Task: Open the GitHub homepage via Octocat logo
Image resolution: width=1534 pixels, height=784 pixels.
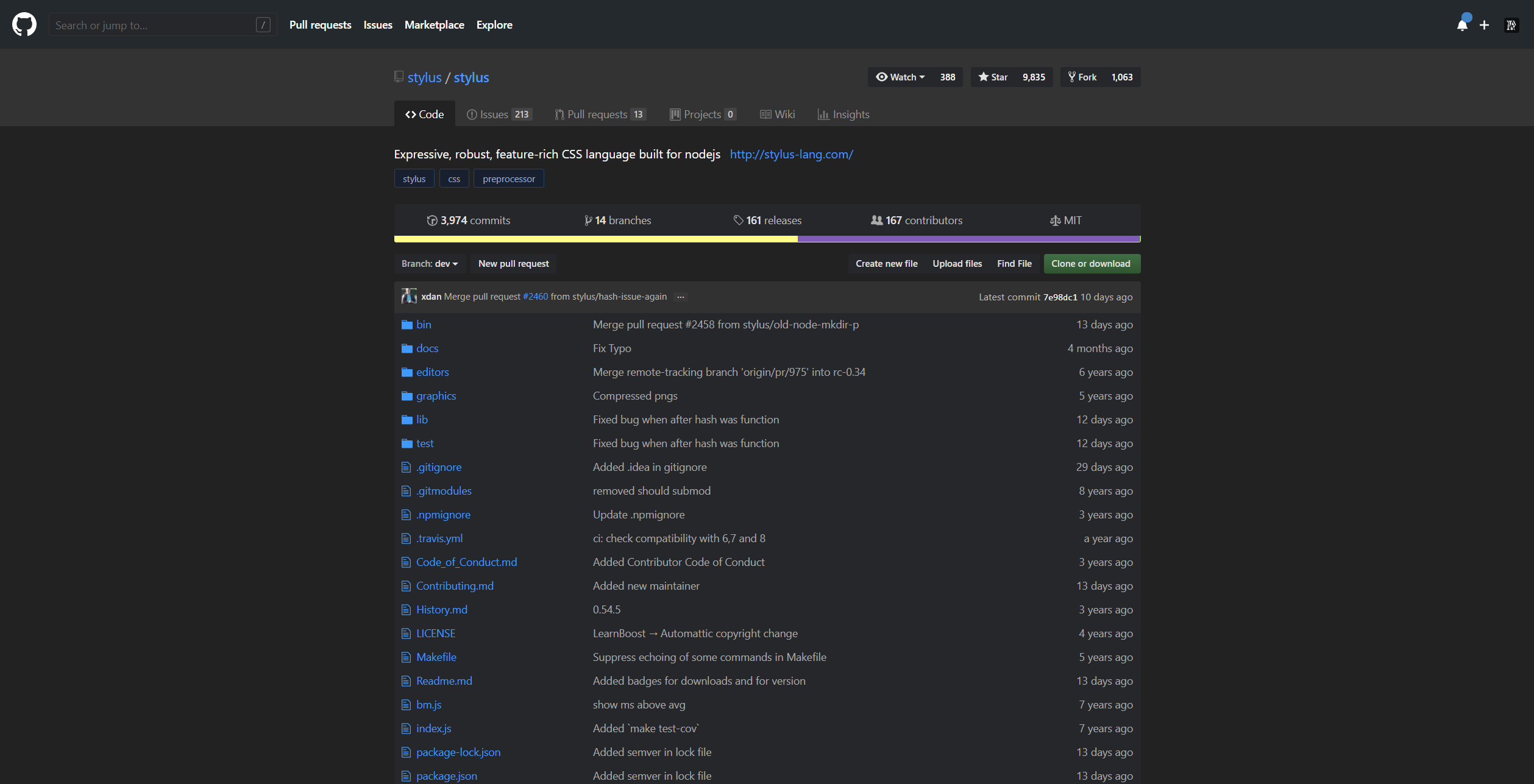Action: point(24,24)
